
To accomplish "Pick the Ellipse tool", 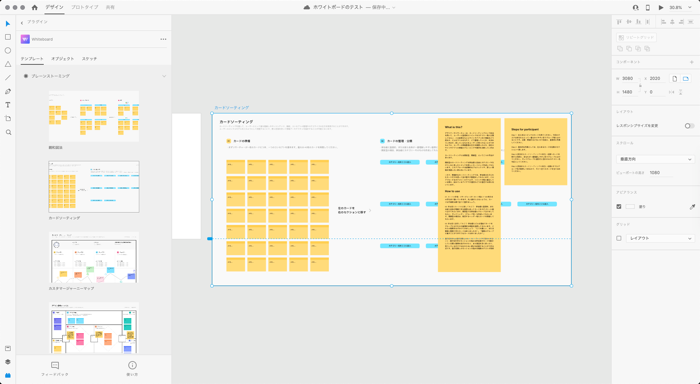I will [8, 50].
